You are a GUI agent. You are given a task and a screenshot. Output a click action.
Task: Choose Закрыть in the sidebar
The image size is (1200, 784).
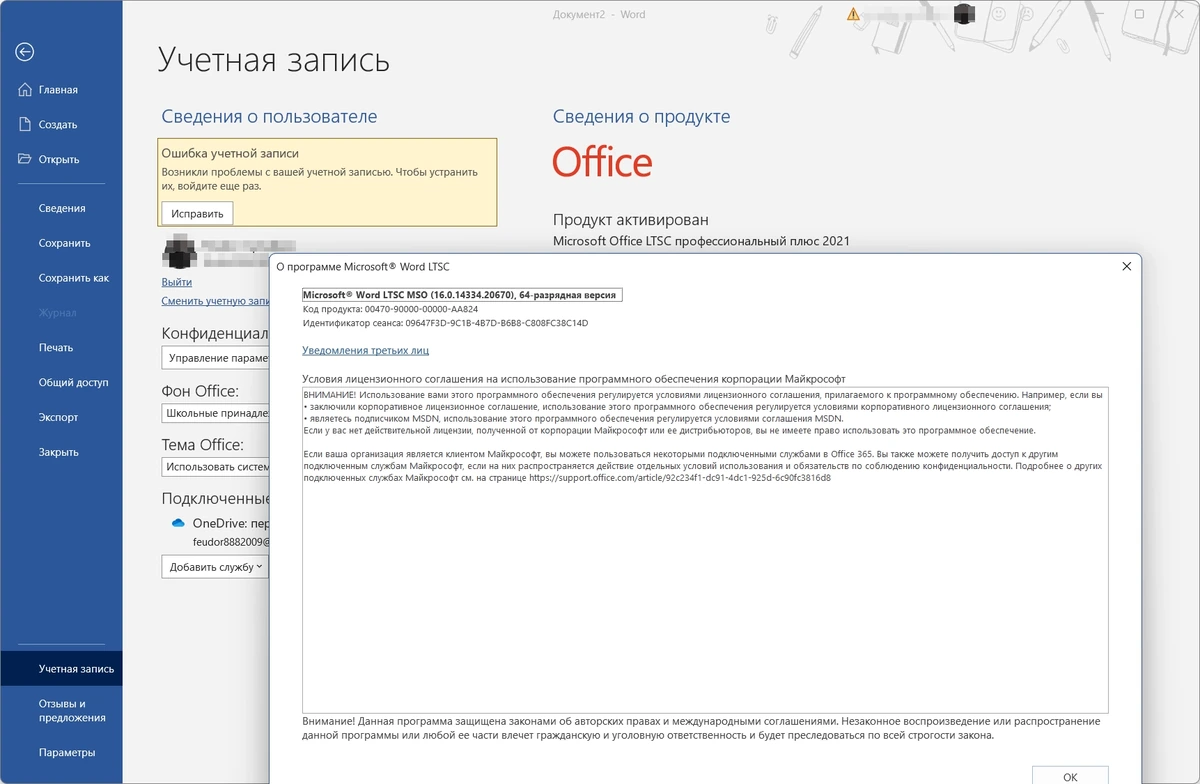point(61,452)
